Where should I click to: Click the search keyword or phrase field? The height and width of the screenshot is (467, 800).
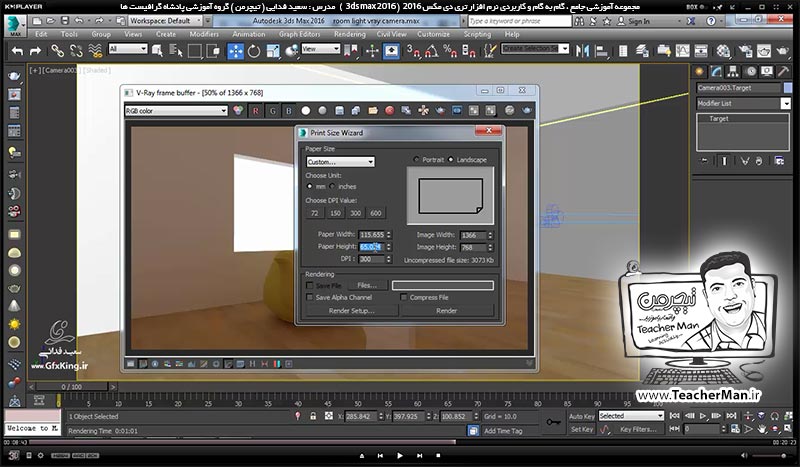pos(519,21)
